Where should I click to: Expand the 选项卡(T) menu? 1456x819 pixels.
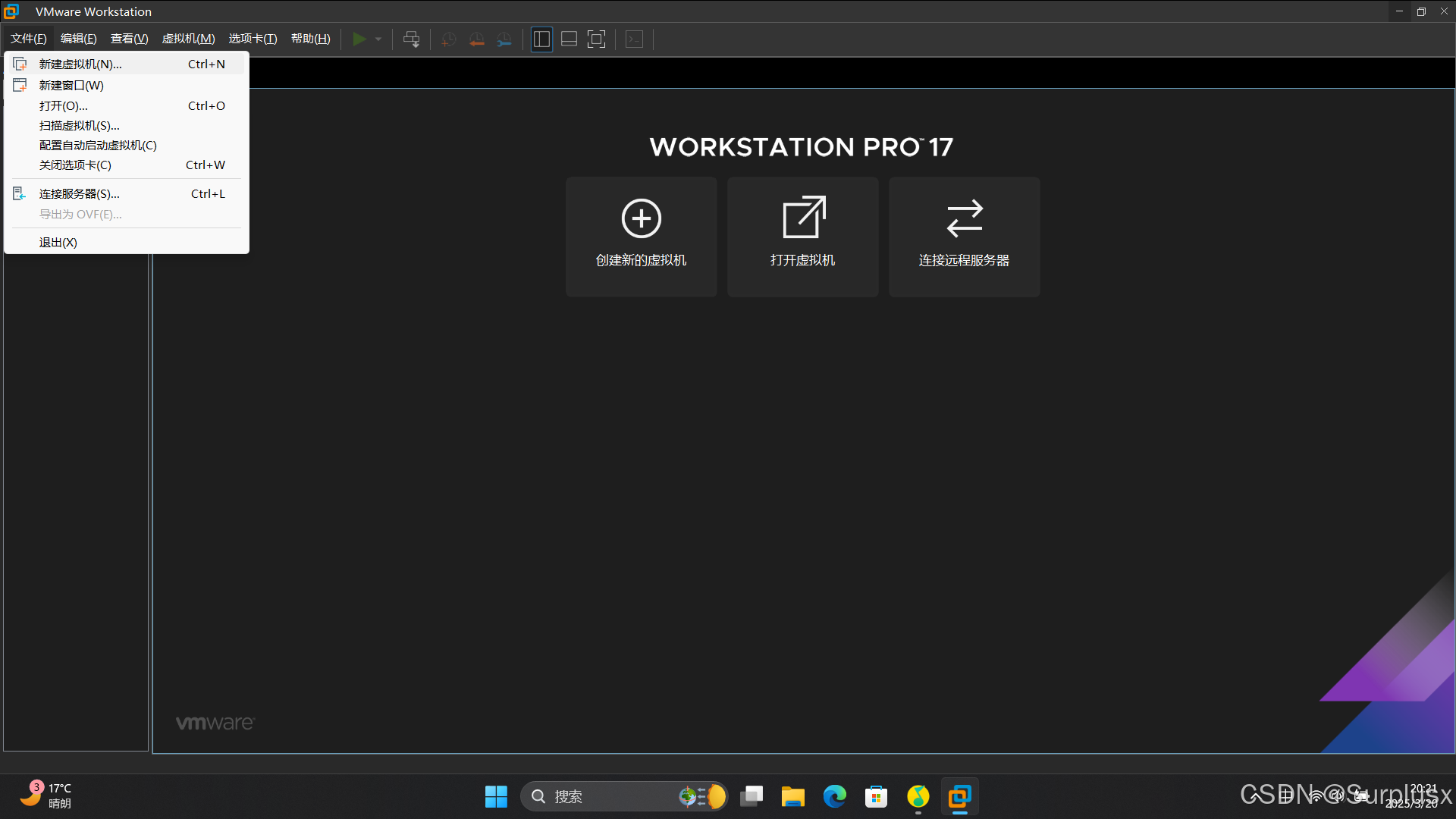click(x=253, y=39)
